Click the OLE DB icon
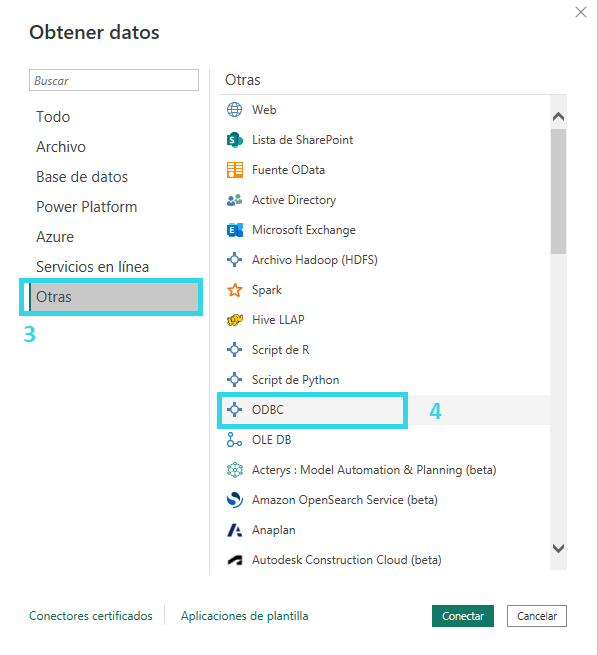This screenshot has width=598, height=655. click(x=234, y=440)
